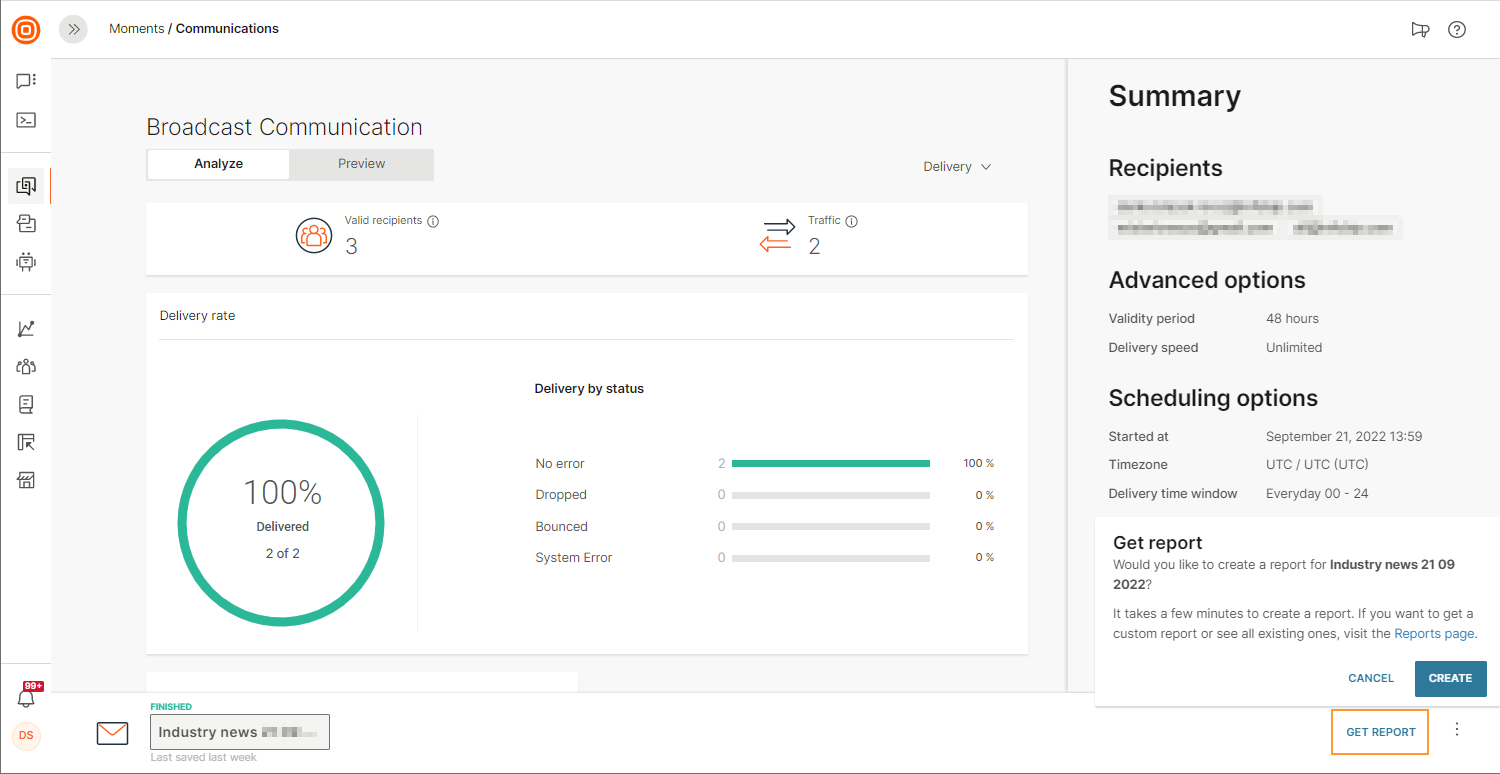Cancel the Get report dialog
Screen dimensions: 1500x774
pyautogui.click(x=1370, y=678)
